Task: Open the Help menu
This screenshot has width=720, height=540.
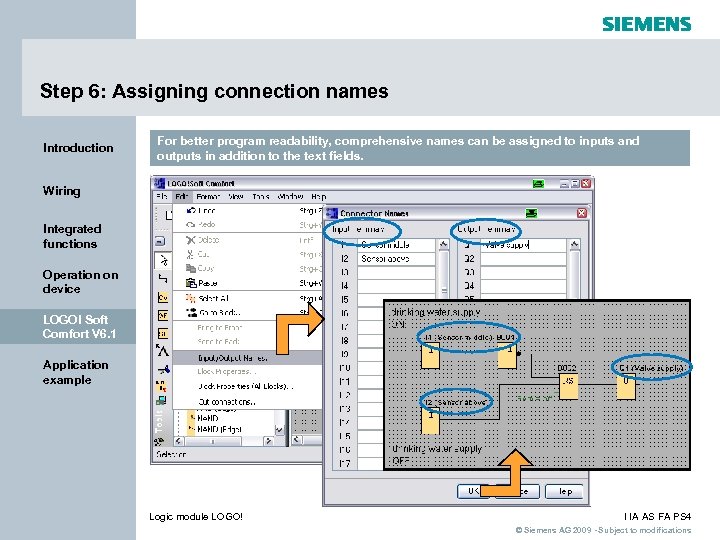Action: pyautogui.click(x=319, y=197)
